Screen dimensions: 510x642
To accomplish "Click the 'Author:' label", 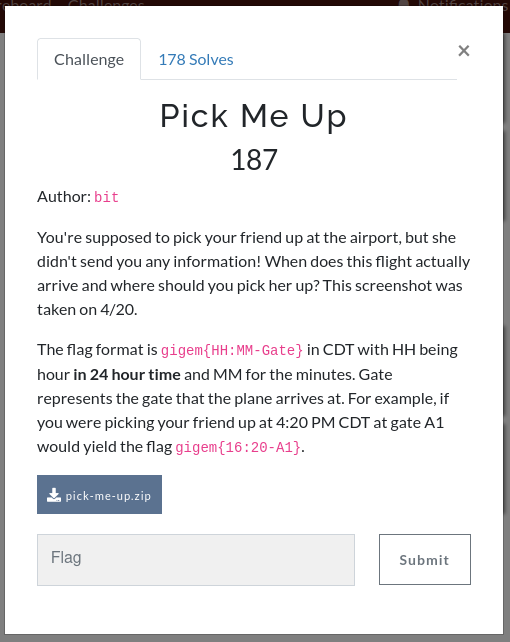I will coord(64,197).
